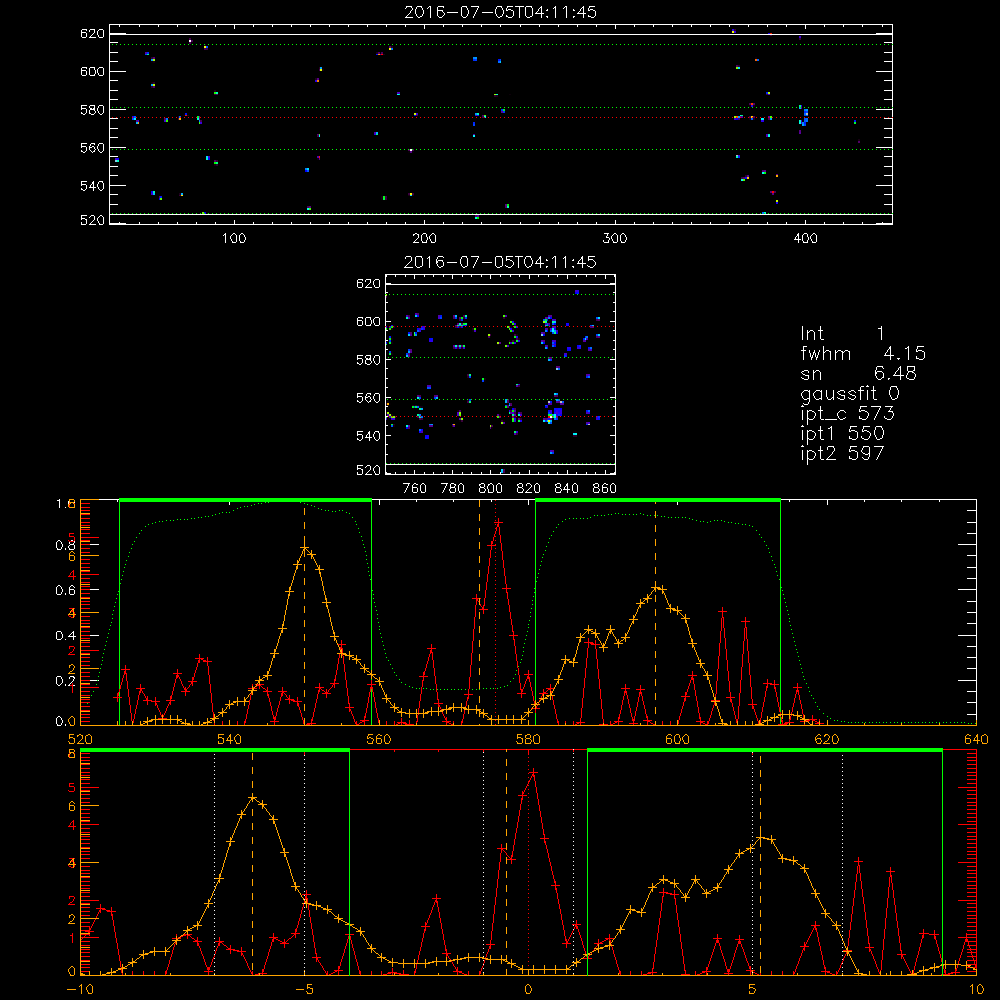Click the 'ipt_c 573' annotation

coord(848,414)
